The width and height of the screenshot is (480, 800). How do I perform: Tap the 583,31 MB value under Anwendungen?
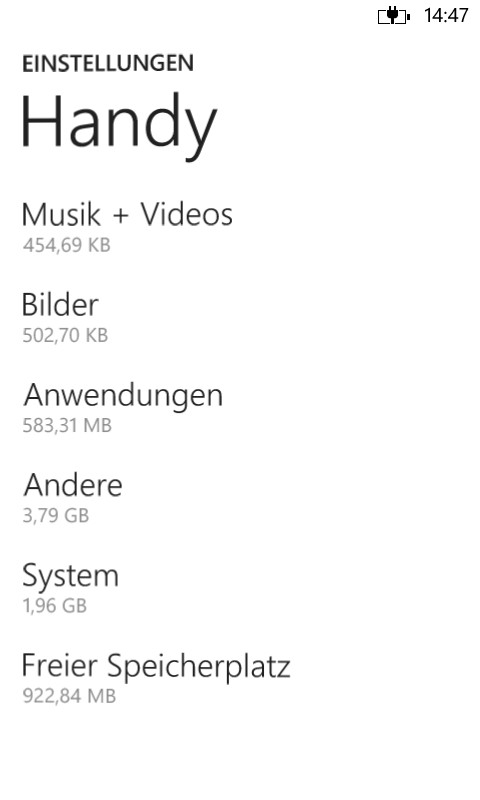[67, 426]
